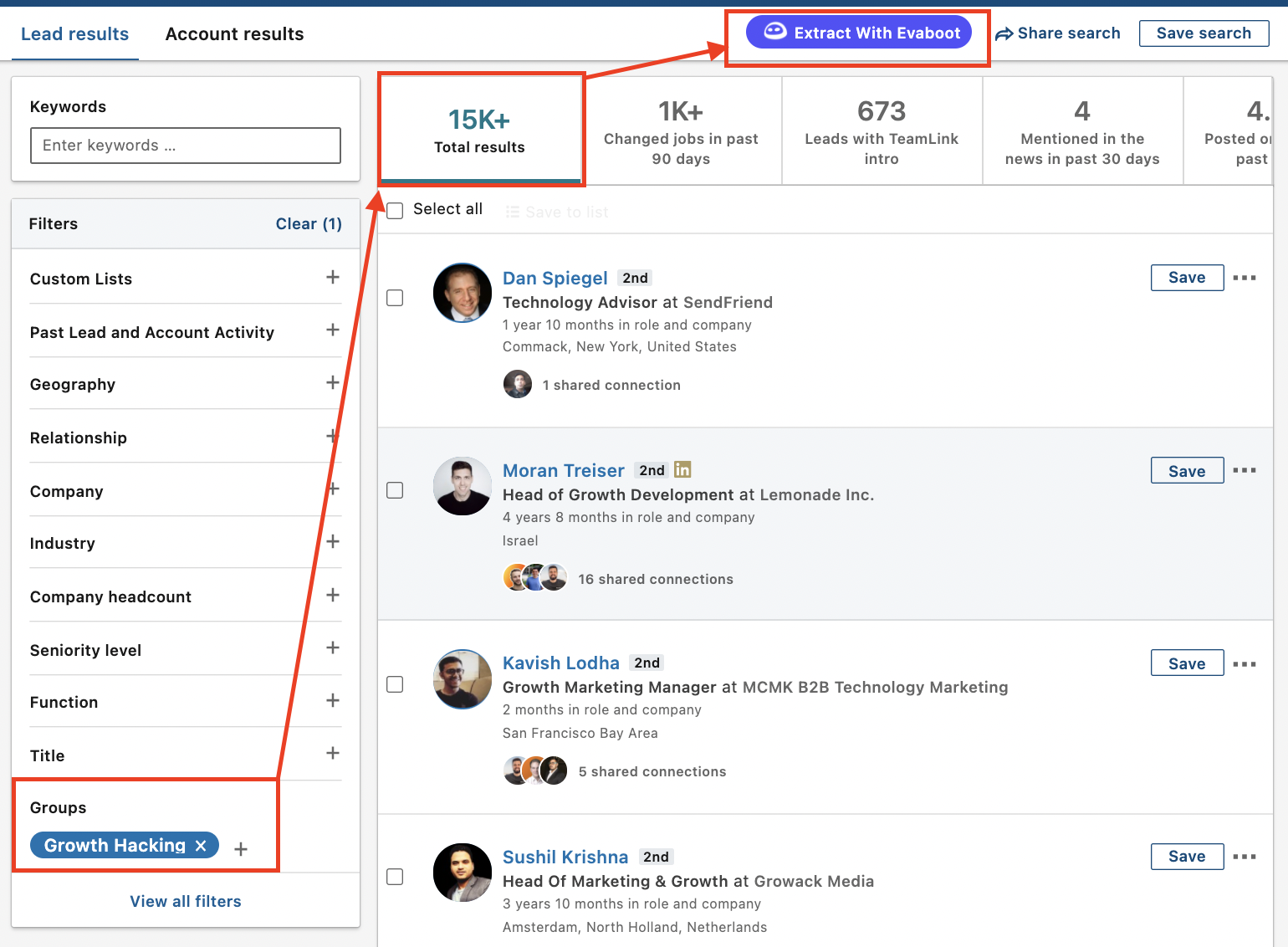Open more options for Sushil Krishna
Screen dimensions: 1288x947
click(x=1244, y=856)
